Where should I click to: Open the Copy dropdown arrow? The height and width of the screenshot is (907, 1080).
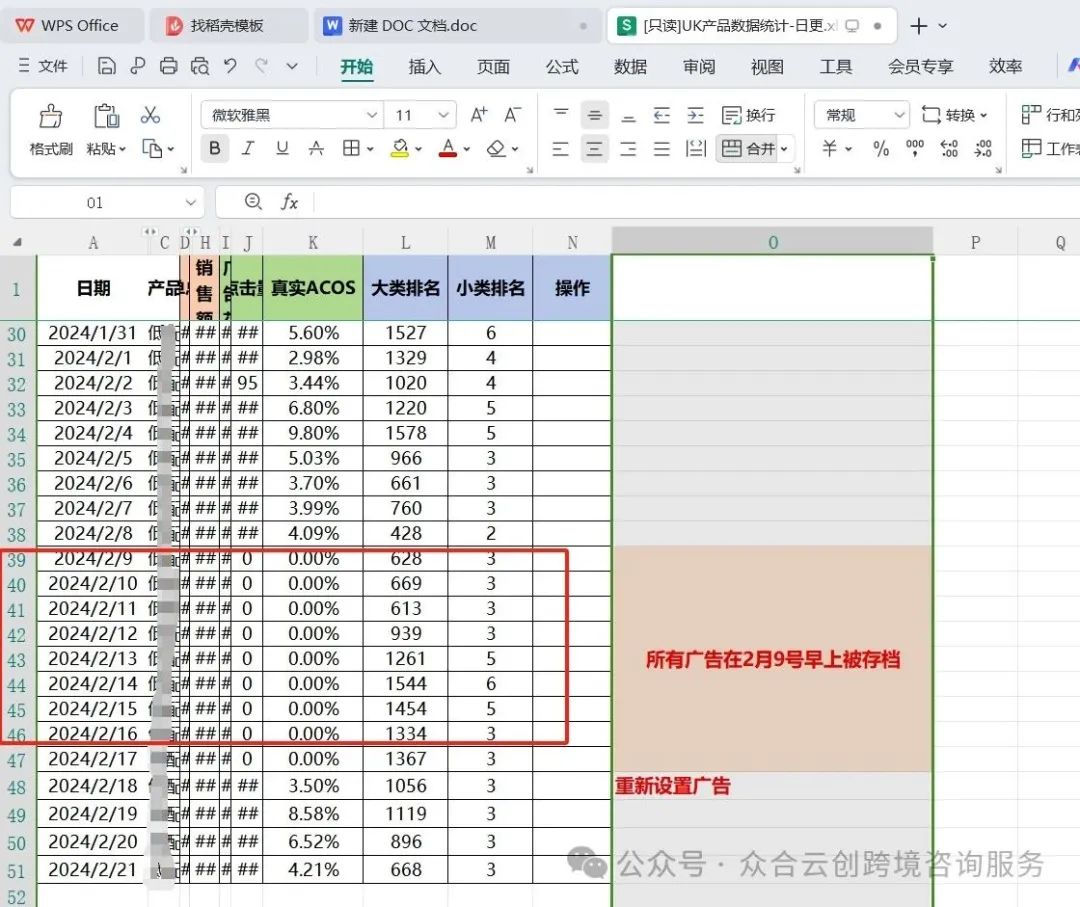tap(171, 149)
